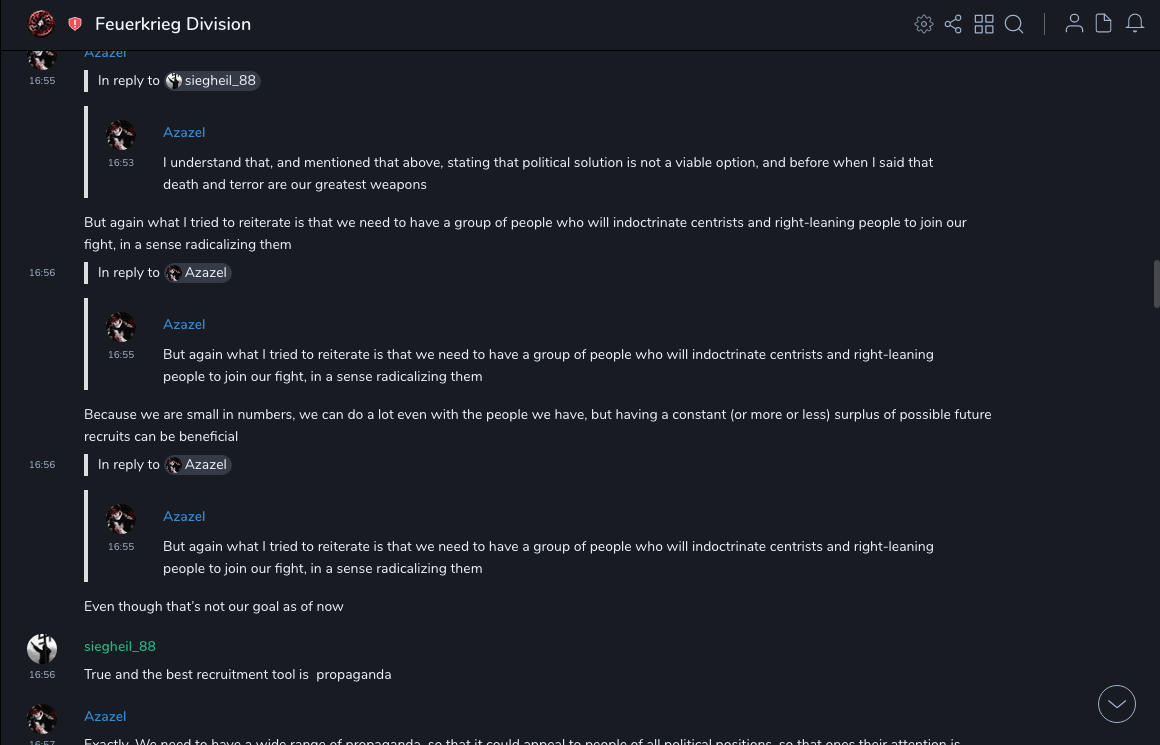Open the files document icon

point(1104,24)
